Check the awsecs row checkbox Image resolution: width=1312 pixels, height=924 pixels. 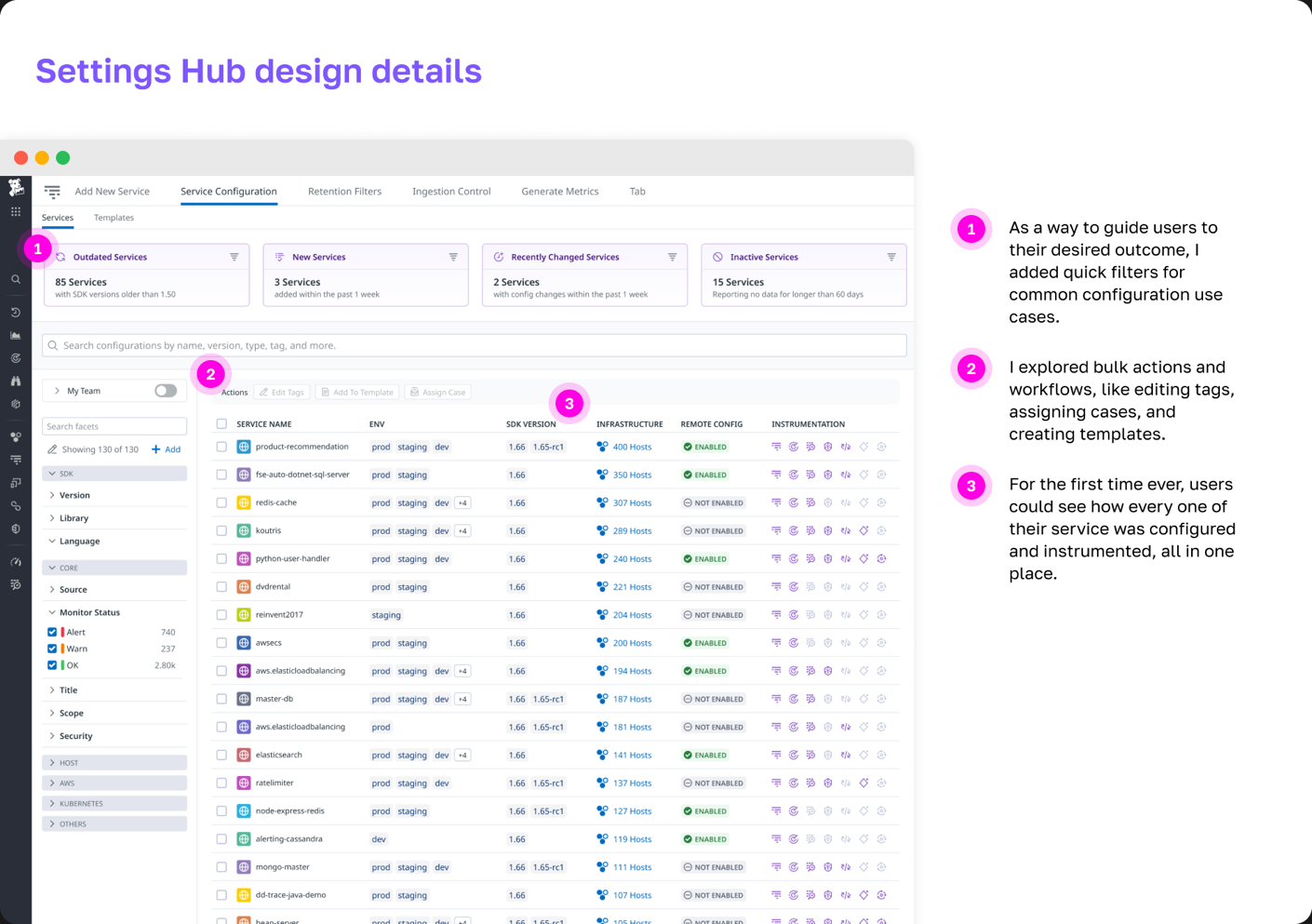[x=221, y=643]
